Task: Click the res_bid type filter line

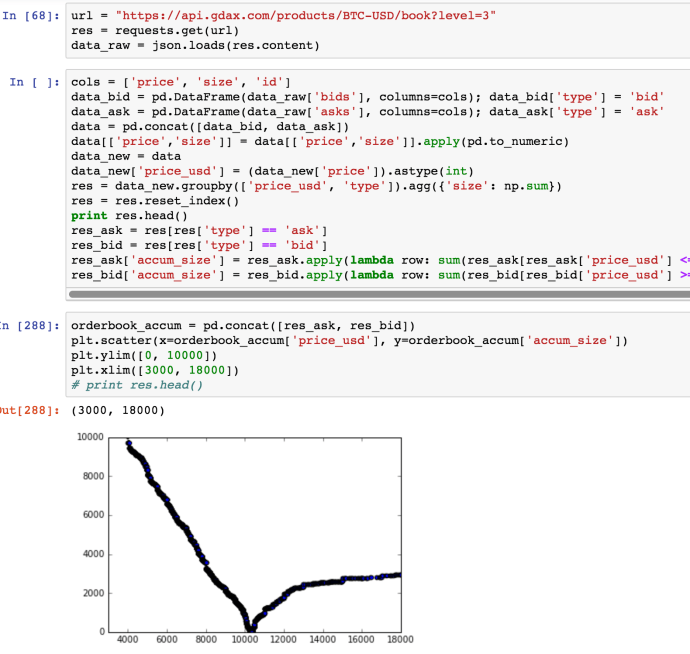Action: point(200,246)
